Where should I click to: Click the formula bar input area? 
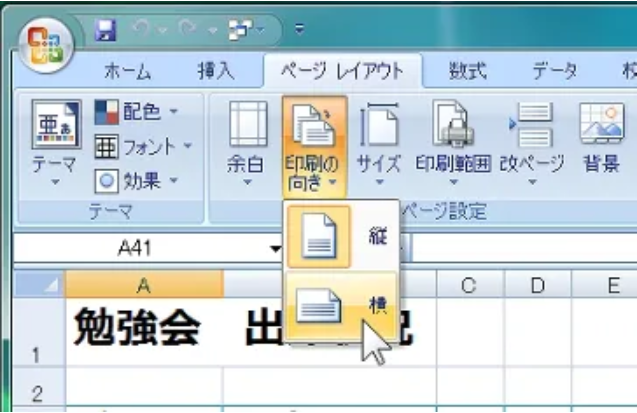coord(524,248)
